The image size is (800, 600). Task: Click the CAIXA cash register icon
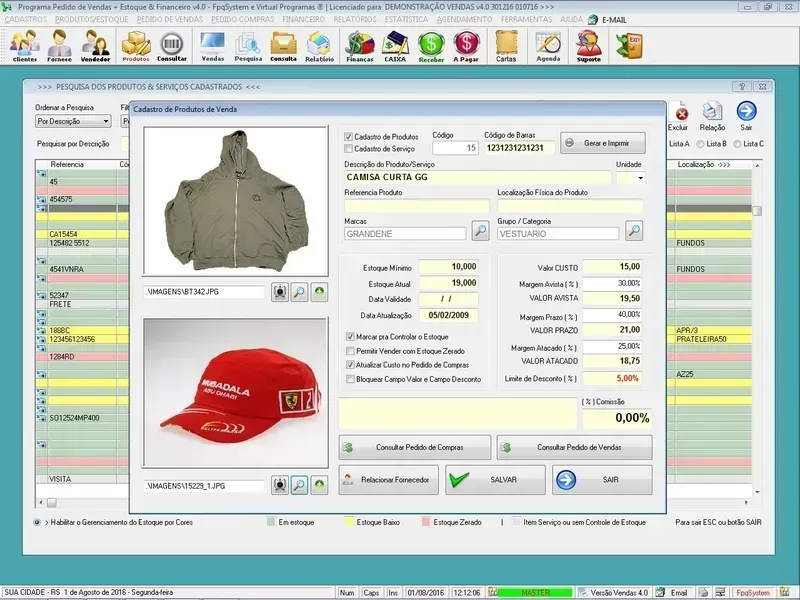pos(395,46)
